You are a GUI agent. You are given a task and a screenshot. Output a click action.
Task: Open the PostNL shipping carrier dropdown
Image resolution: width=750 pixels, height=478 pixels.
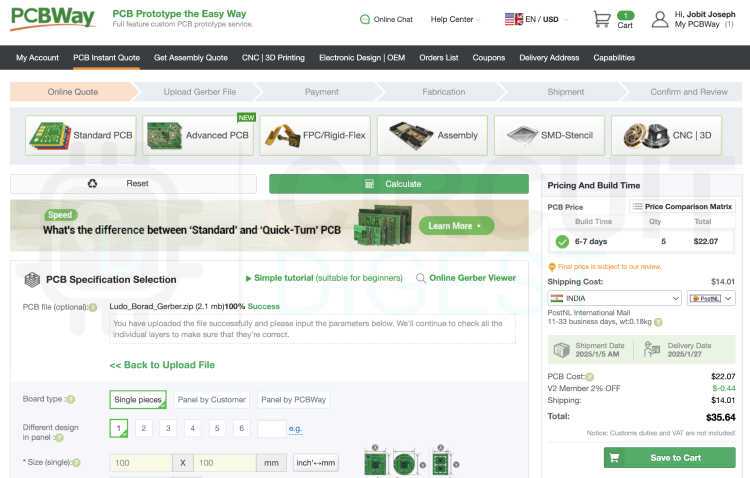click(711, 299)
